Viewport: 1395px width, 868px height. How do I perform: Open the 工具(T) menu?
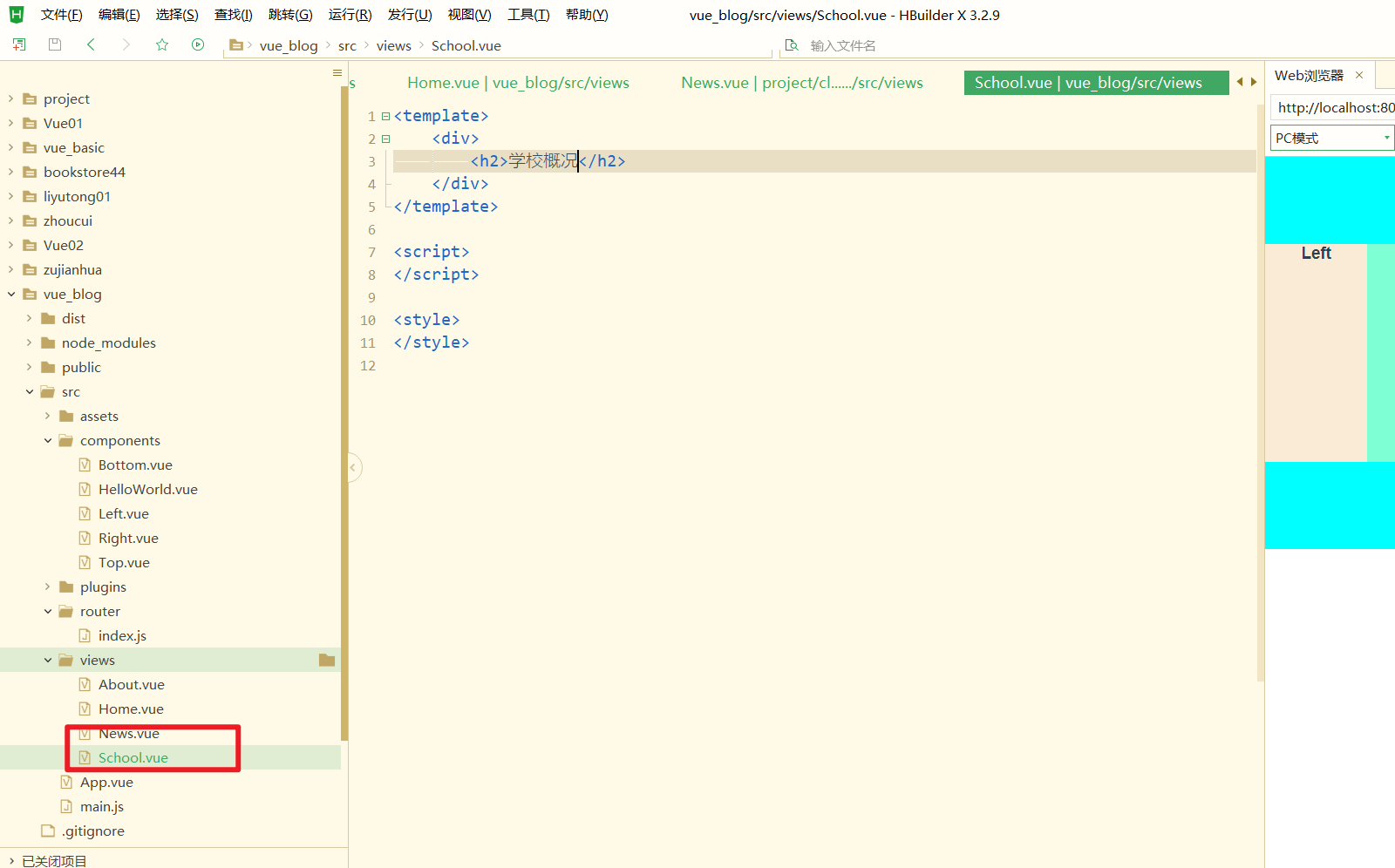(x=529, y=15)
